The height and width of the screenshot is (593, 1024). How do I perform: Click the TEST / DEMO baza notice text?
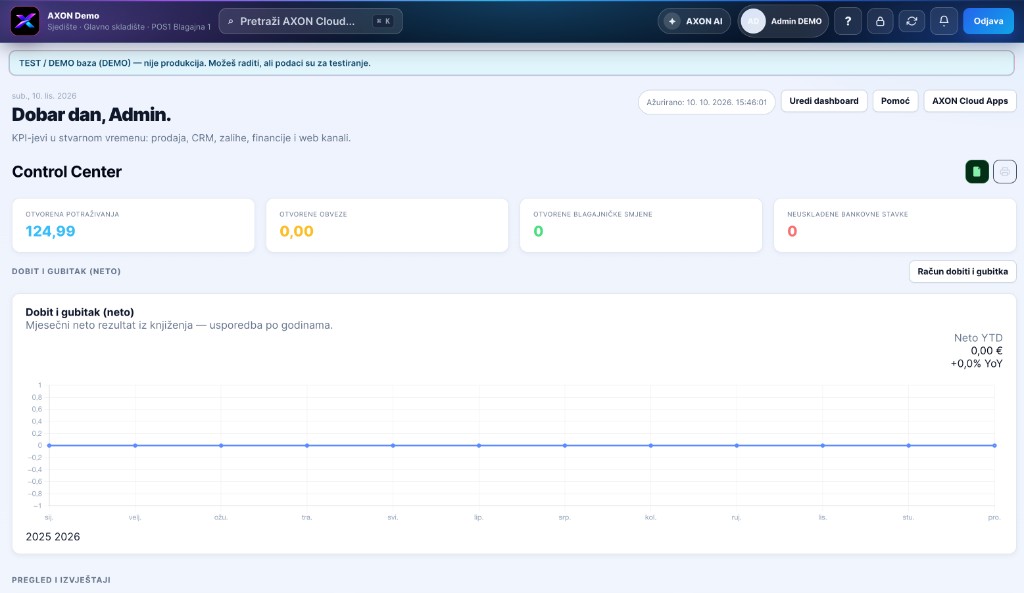coord(195,63)
